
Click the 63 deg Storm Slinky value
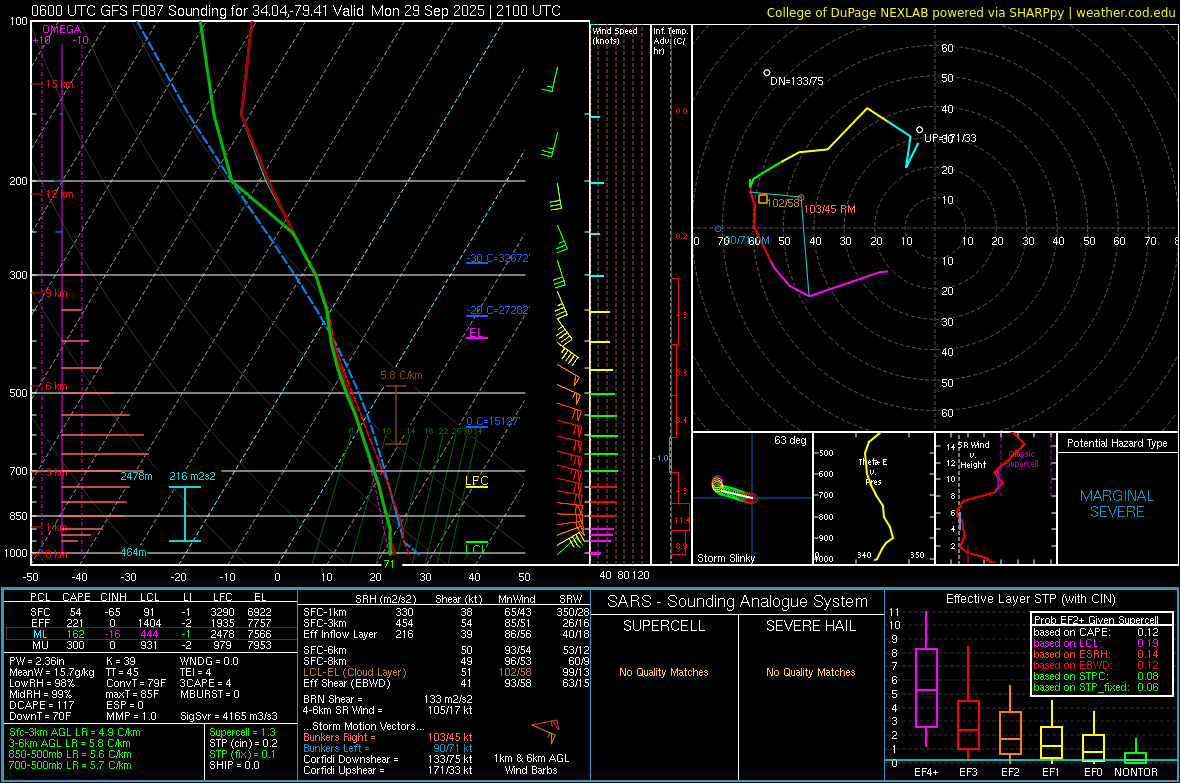click(x=790, y=440)
